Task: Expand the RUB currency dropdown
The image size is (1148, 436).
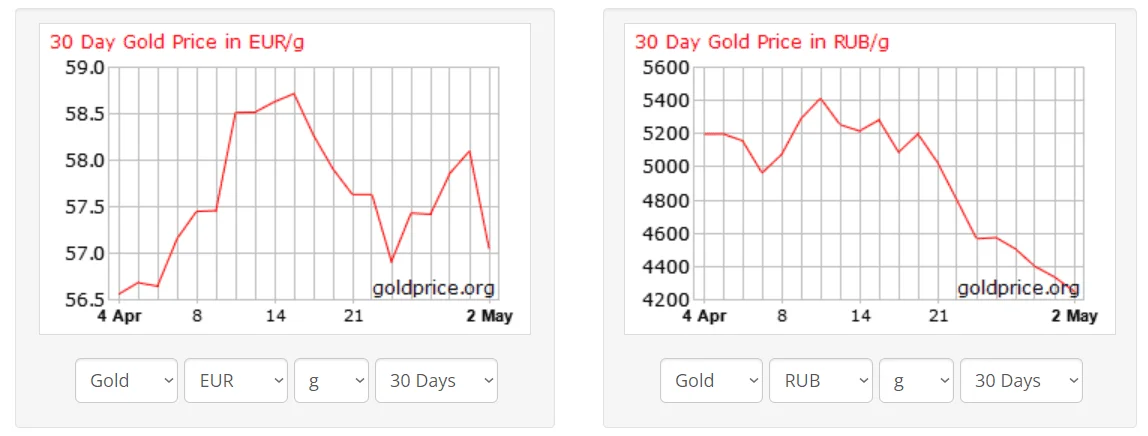Action: 821,380
